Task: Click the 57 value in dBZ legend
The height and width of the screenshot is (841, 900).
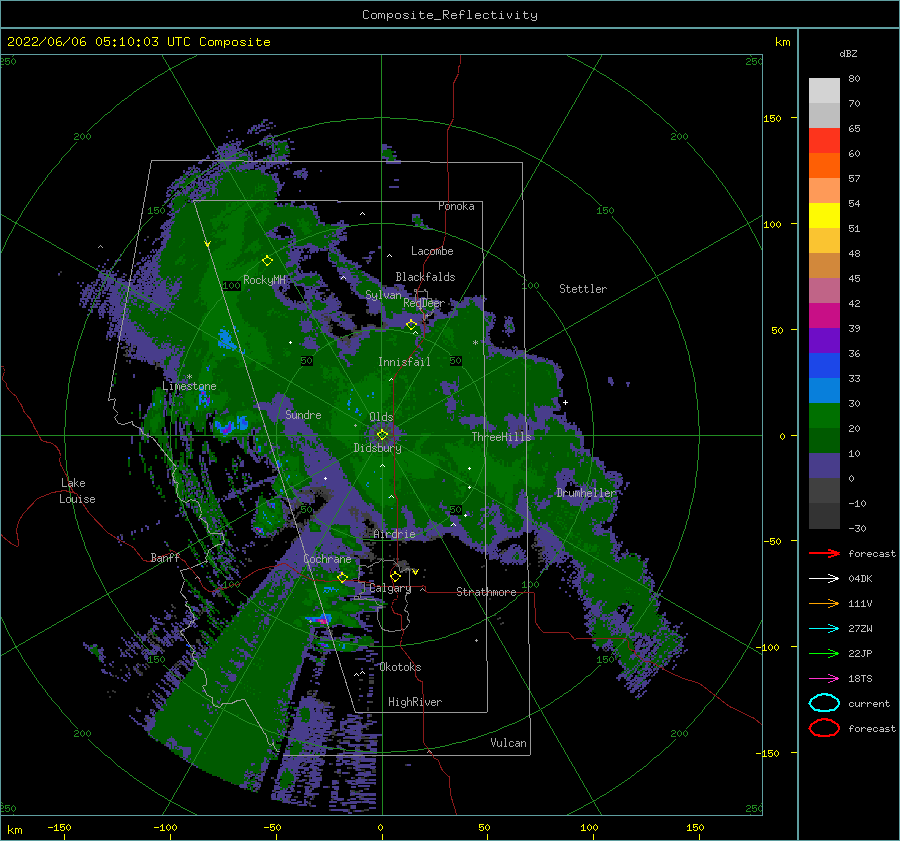Action: 854,179
